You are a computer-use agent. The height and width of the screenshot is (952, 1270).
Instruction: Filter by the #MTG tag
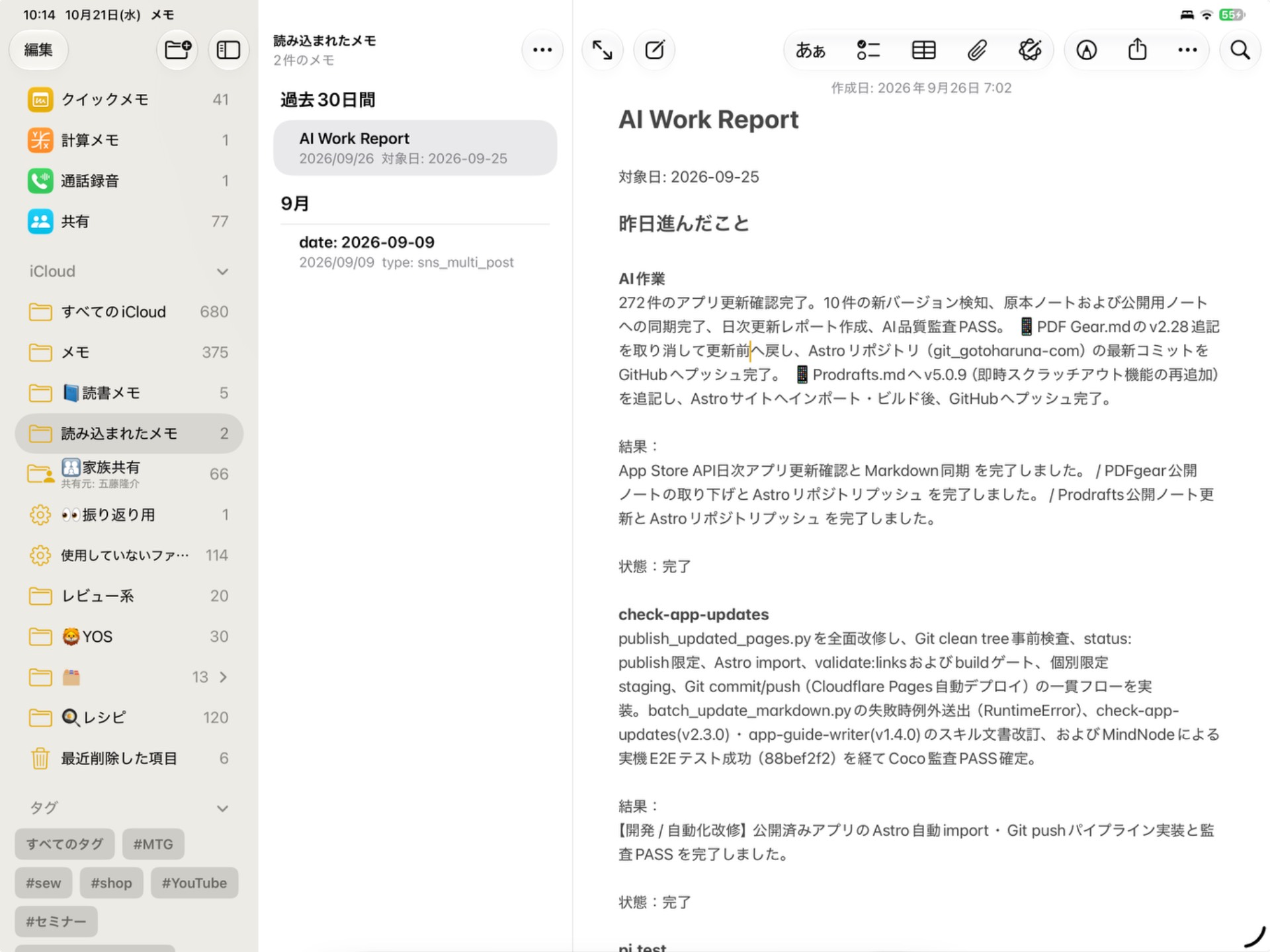click(153, 844)
